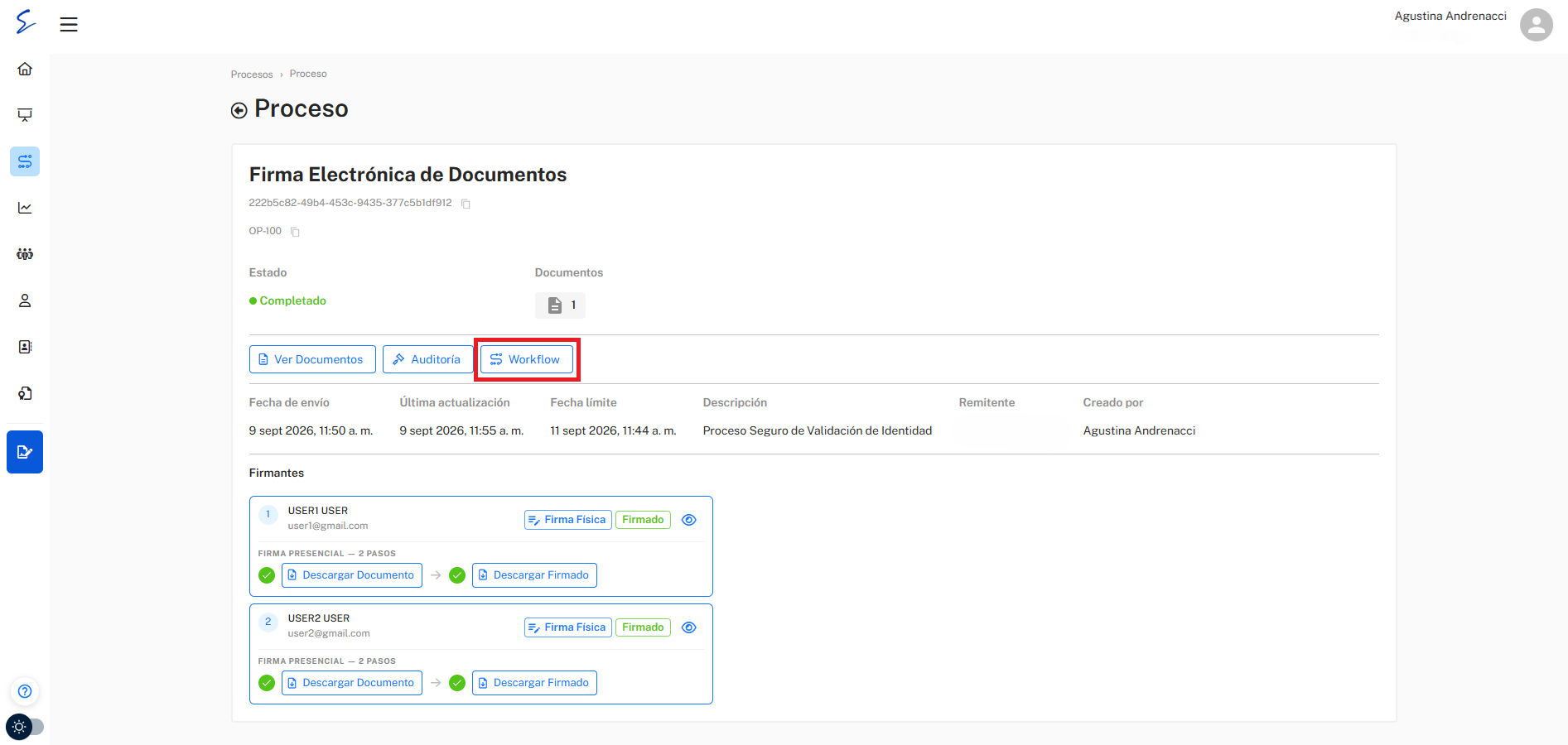The height and width of the screenshot is (745, 1568).
Task: Click user2@gmail.com email text
Action: tap(329, 633)
